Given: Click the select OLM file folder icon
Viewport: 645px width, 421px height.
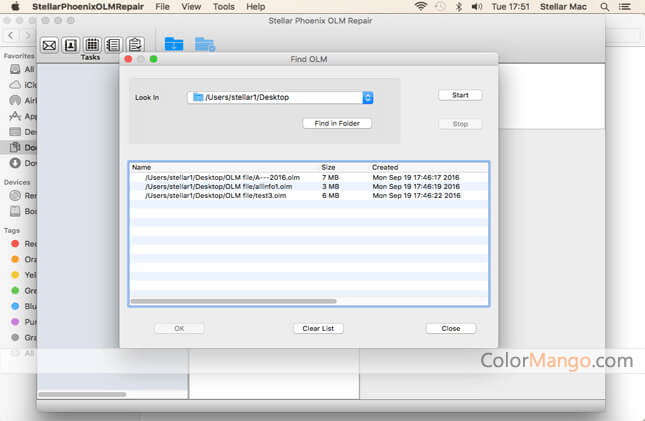Looking at the screenshot, I should (x=174, y=44).
